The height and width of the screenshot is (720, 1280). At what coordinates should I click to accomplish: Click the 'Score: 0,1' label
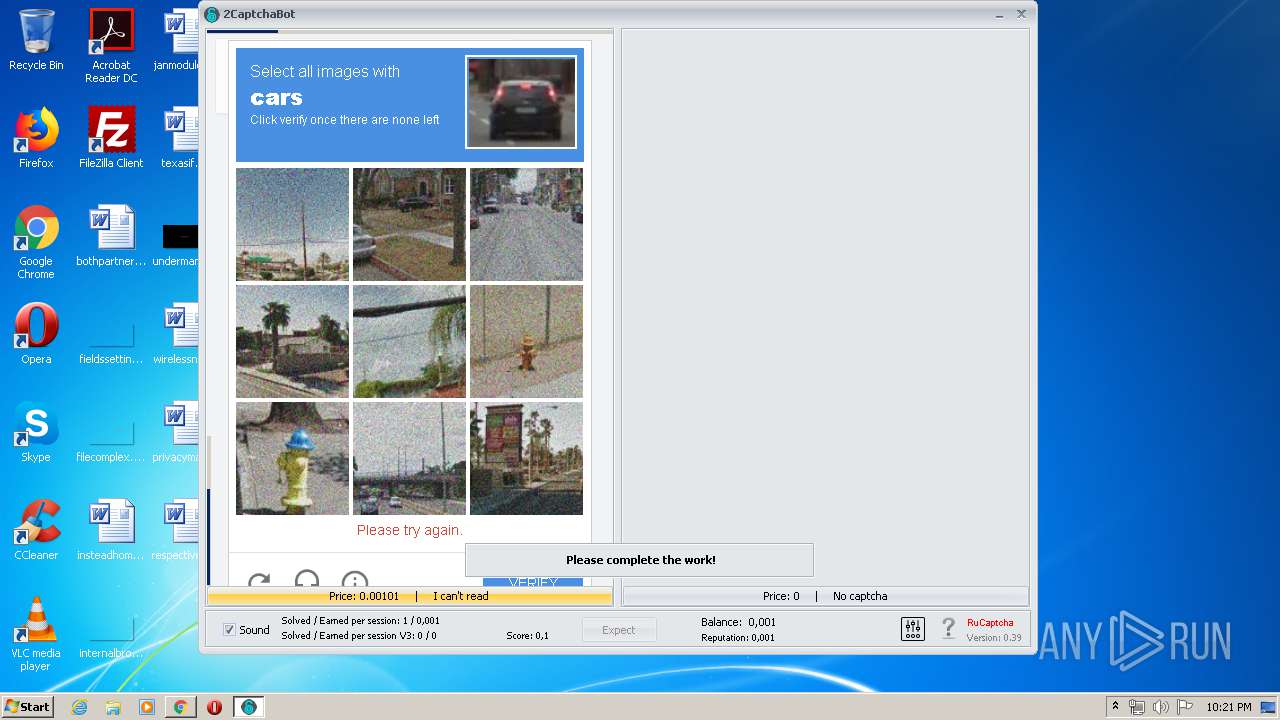click(x=527, y=636)
